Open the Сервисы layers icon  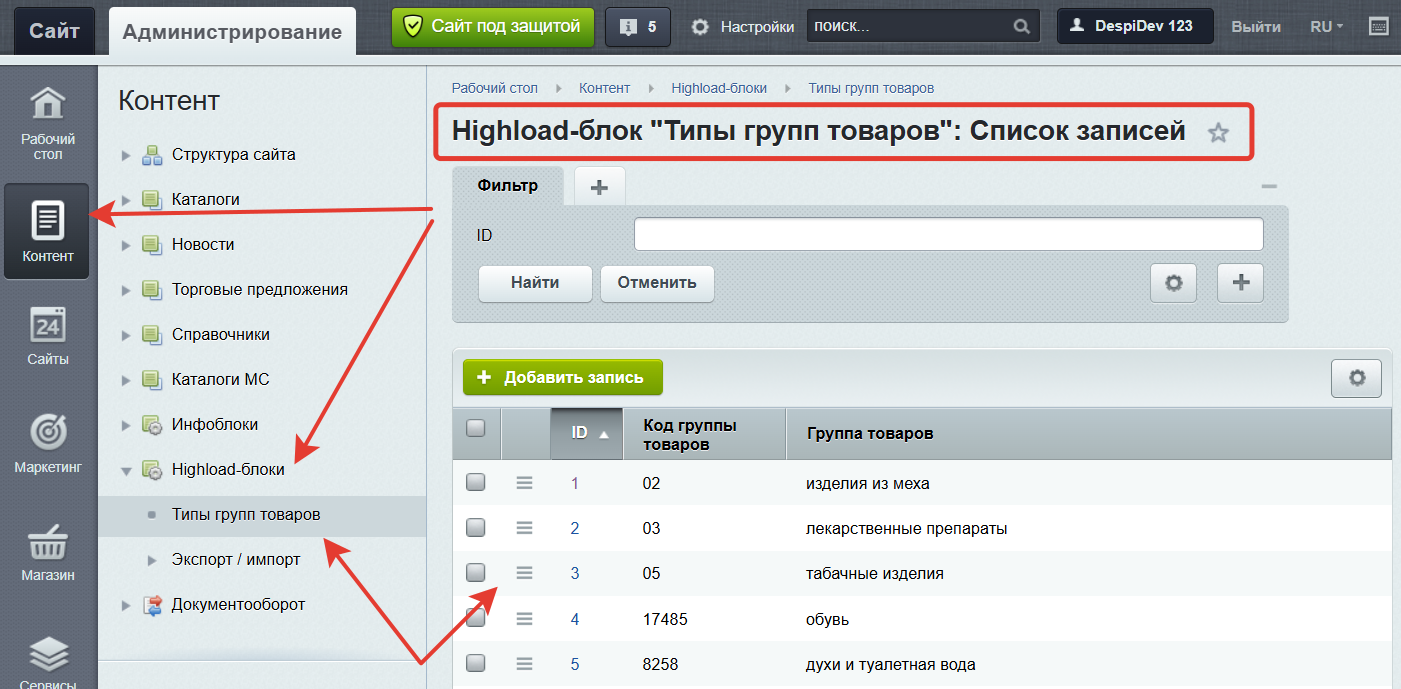[x=48, y=662]
